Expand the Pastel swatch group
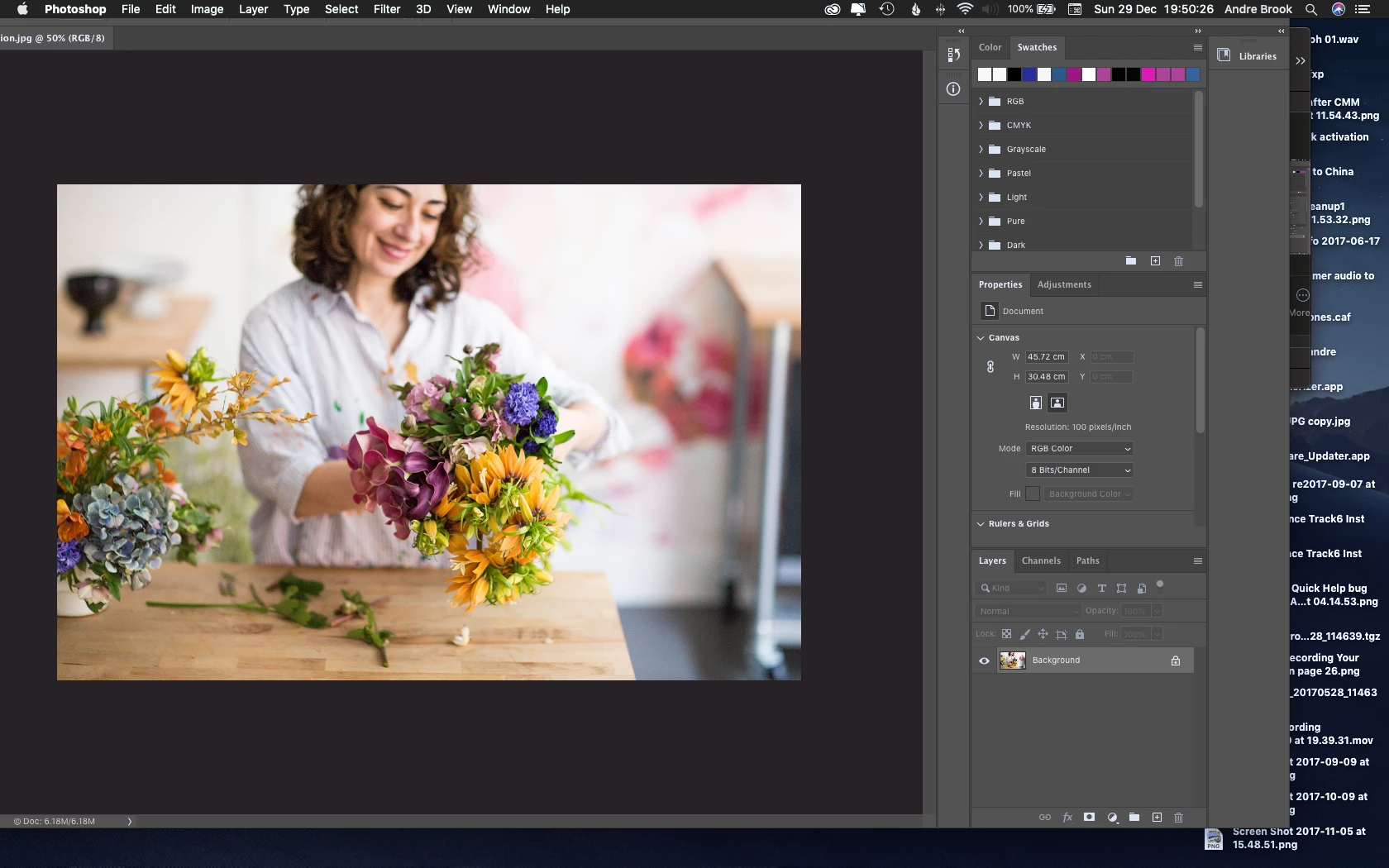The image size is (1389, 868). [x=981, y=174]
